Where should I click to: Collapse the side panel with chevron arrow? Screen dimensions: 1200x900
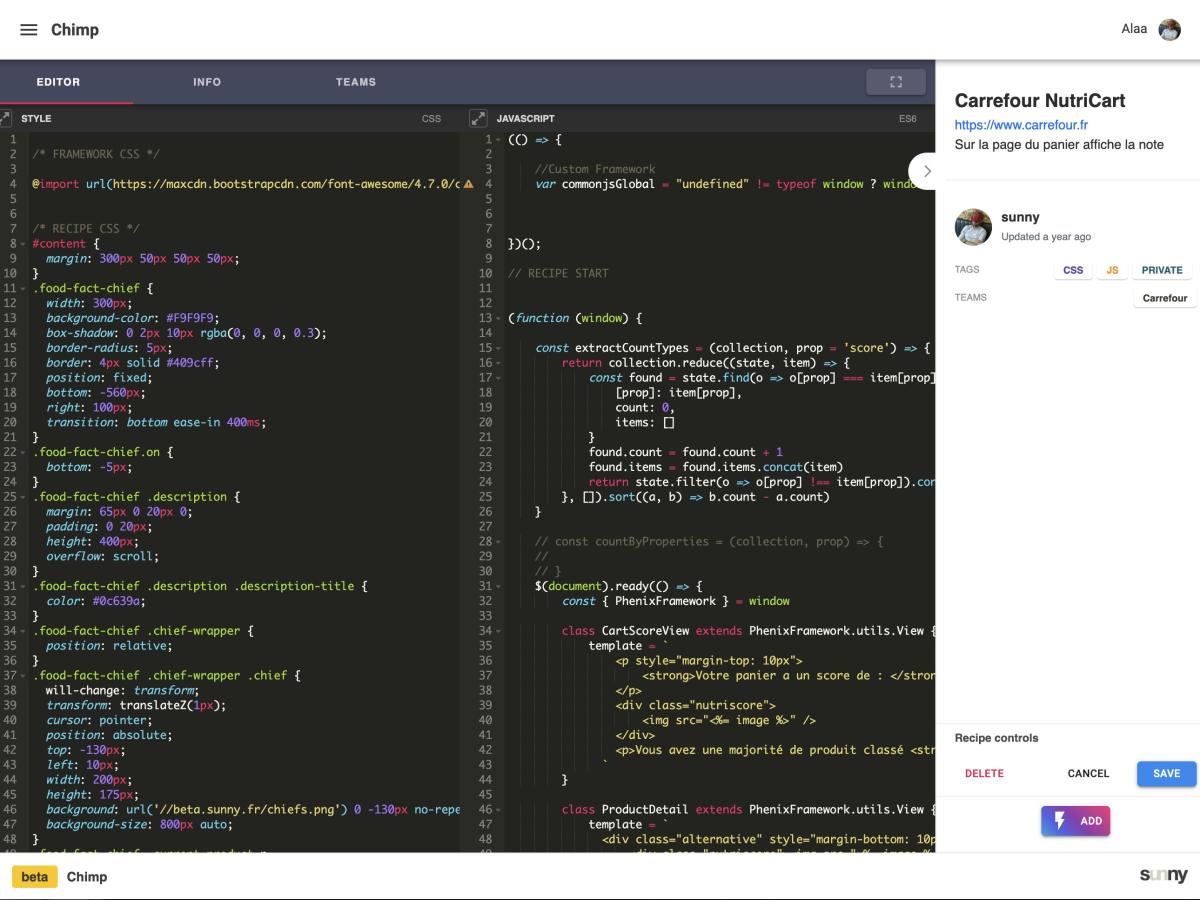(927, 171)
